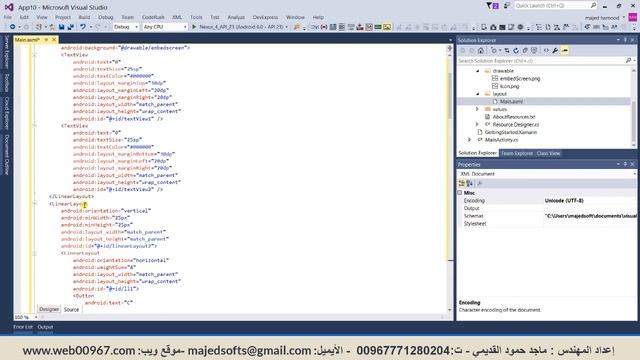Collapse the layout folder
640x360 pixels.
(x=478, y=94)
